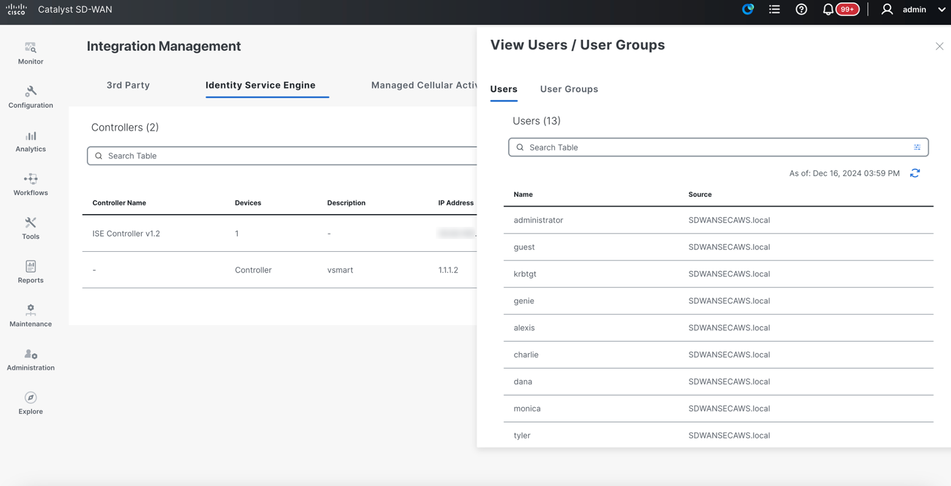Screen dimensions: 951x486
Task: Sort by IP Address column header
Action: pyautogui.click(x=455, y=203)
